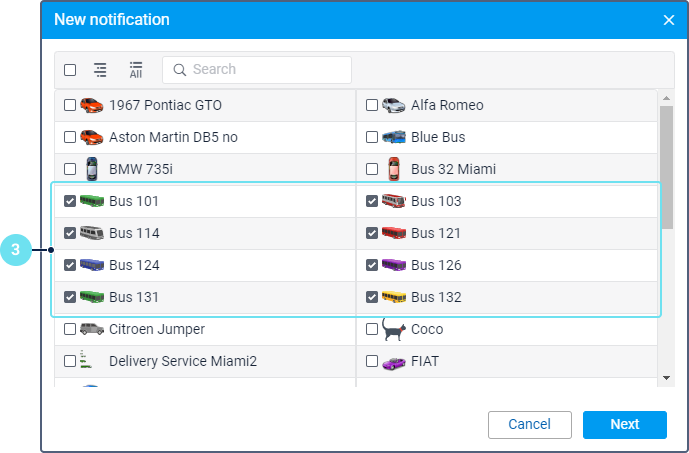Click the group list icon in toolbar

100,70
